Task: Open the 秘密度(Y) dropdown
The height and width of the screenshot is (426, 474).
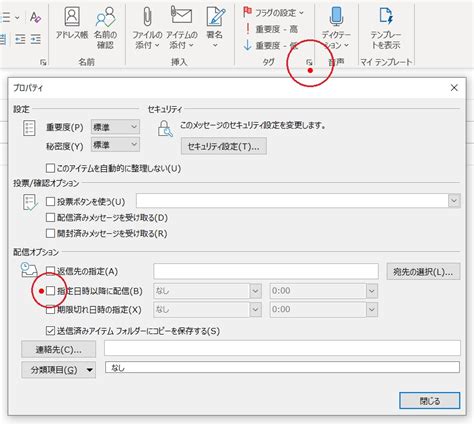Action: pos(115,145)
